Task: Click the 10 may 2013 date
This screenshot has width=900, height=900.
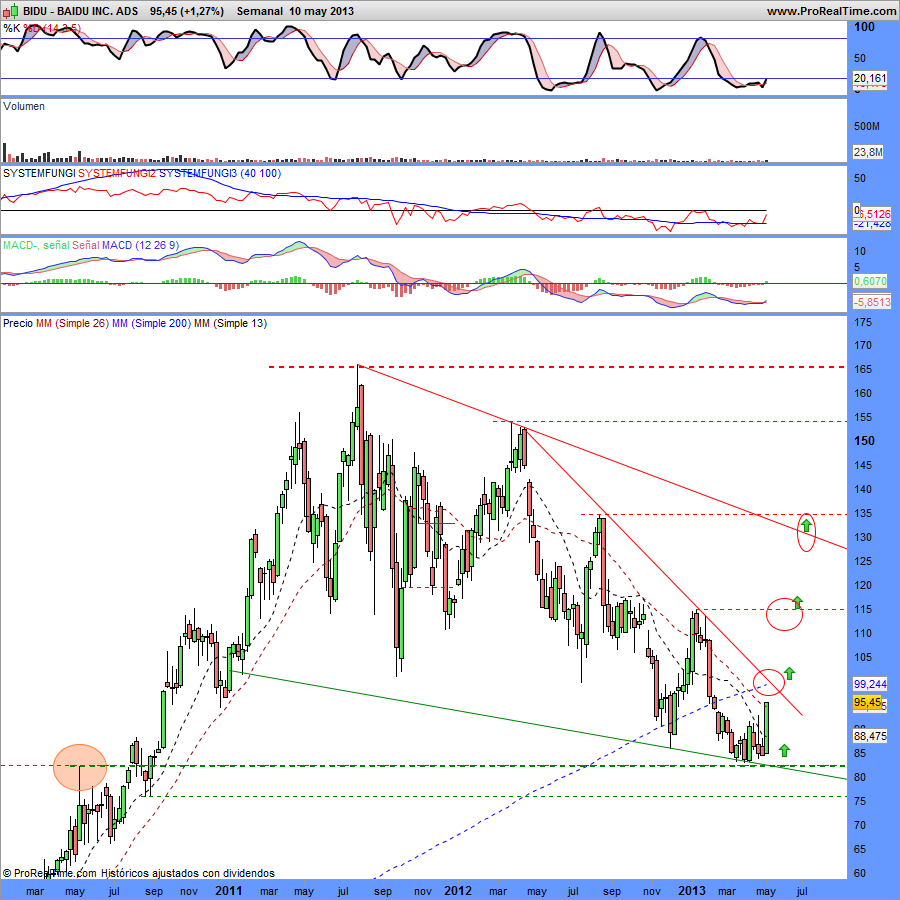Action: [x=321, y=11]
